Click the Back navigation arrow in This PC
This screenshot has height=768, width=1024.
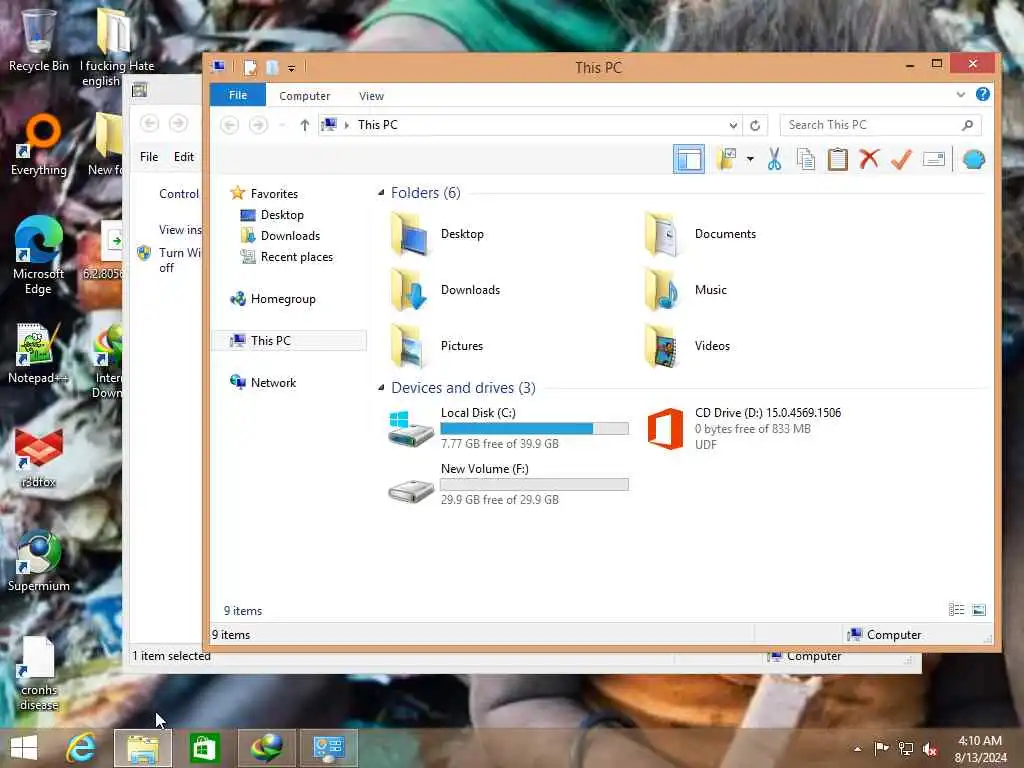(229, 125)
